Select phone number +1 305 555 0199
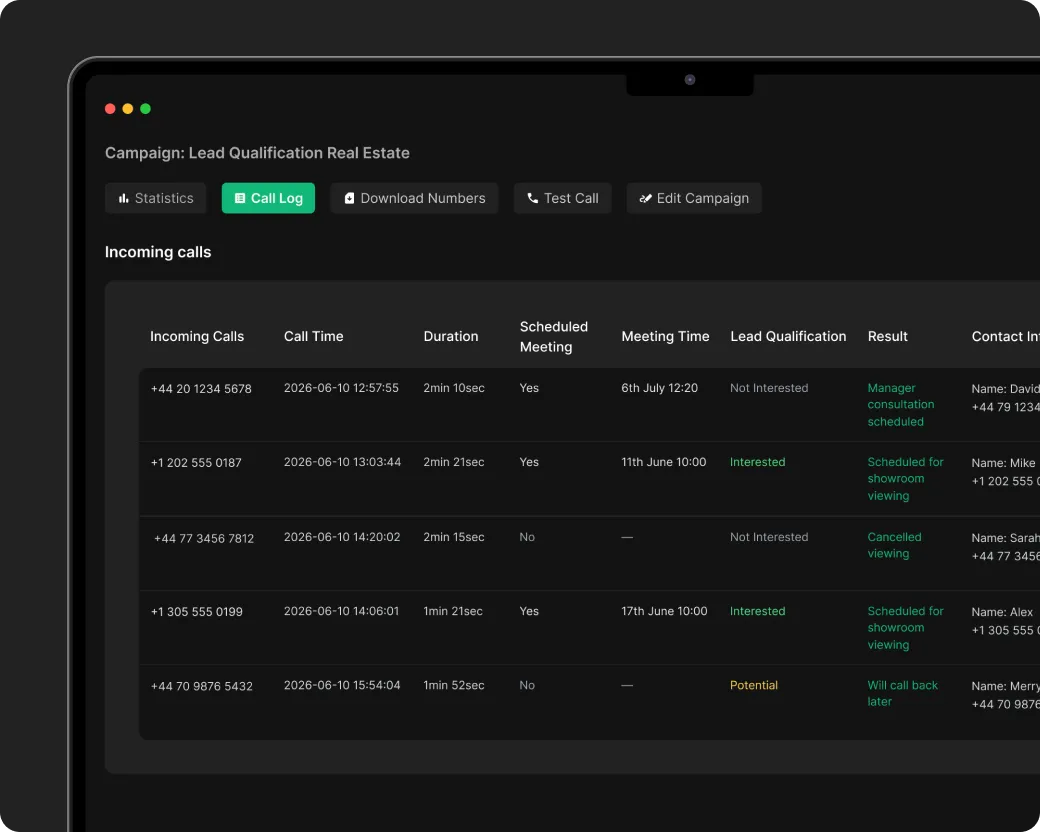 [x=196, y=612]
